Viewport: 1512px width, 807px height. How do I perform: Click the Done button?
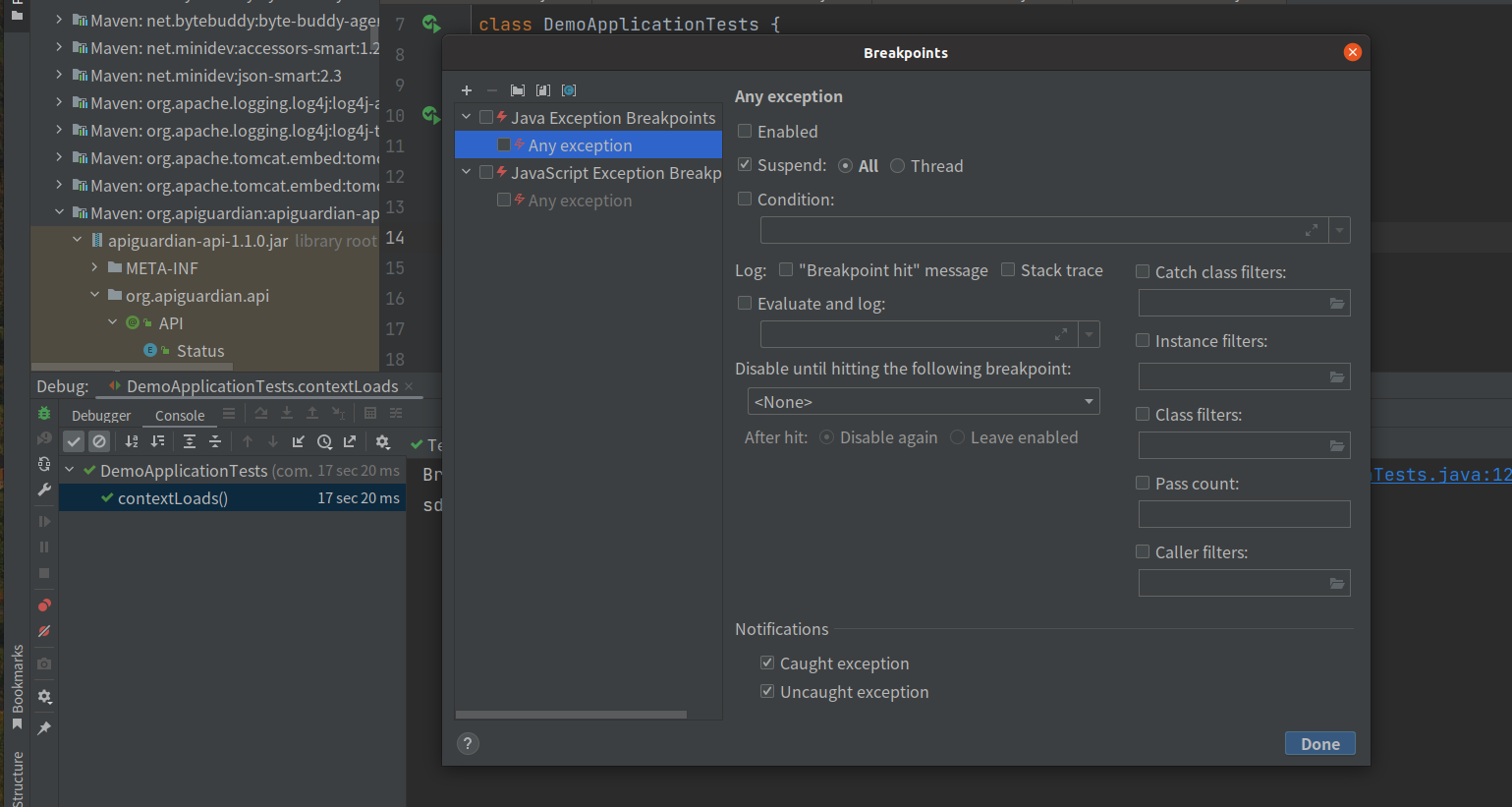point(1319,744)
